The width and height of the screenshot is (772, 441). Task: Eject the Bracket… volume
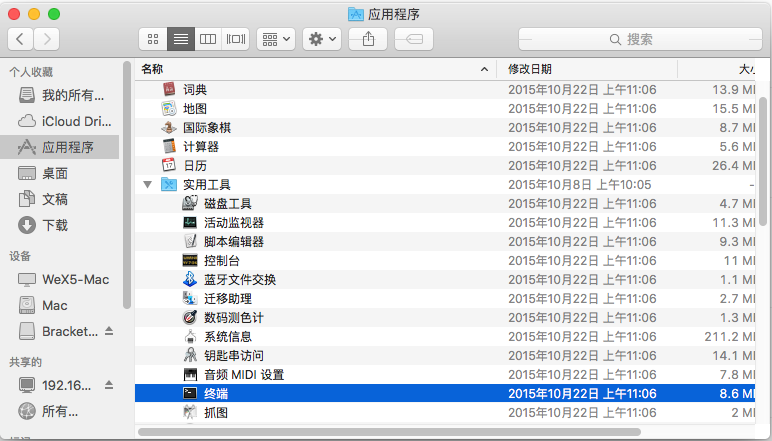109,331
